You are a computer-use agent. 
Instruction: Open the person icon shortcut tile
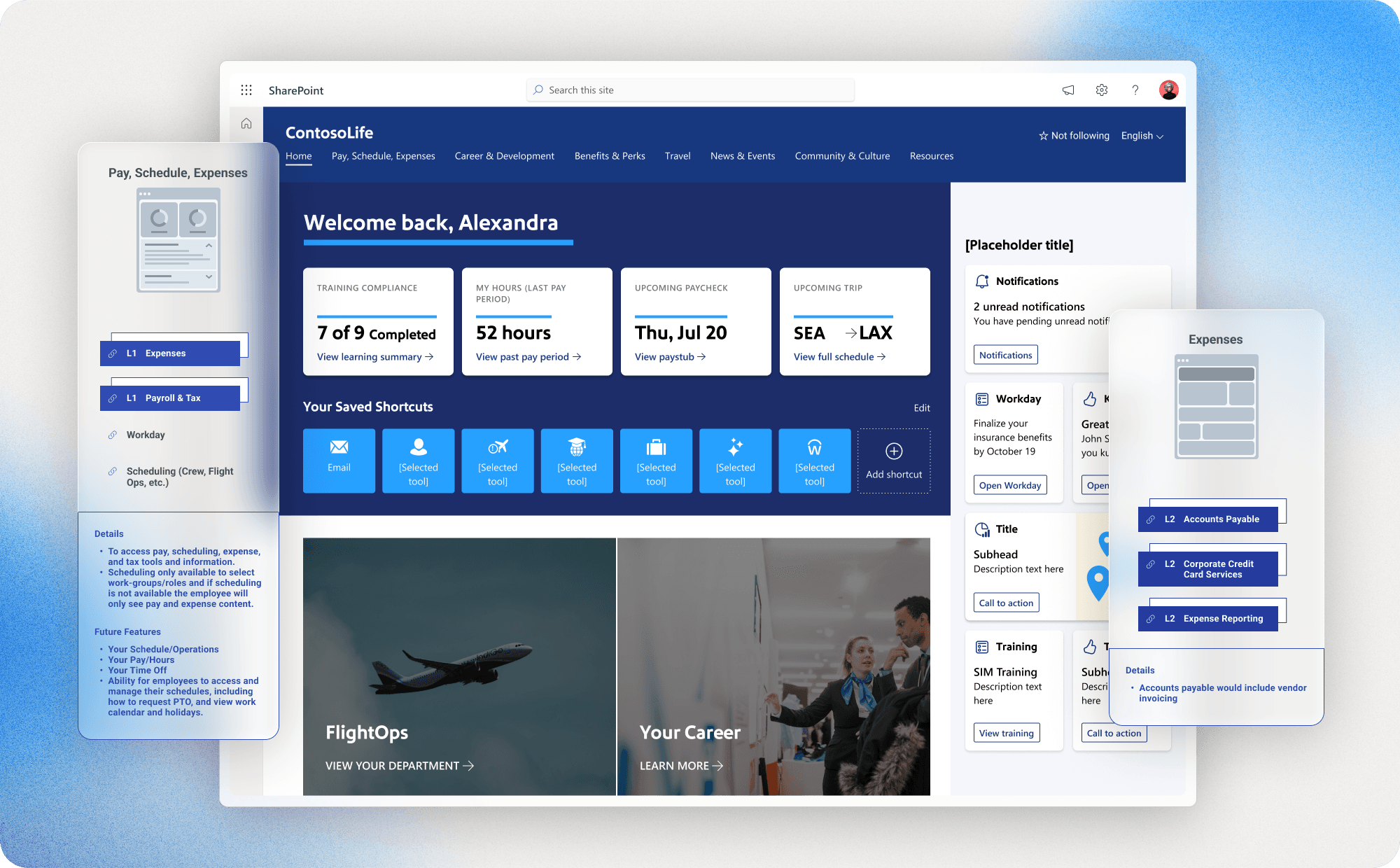tap(418, 461)
